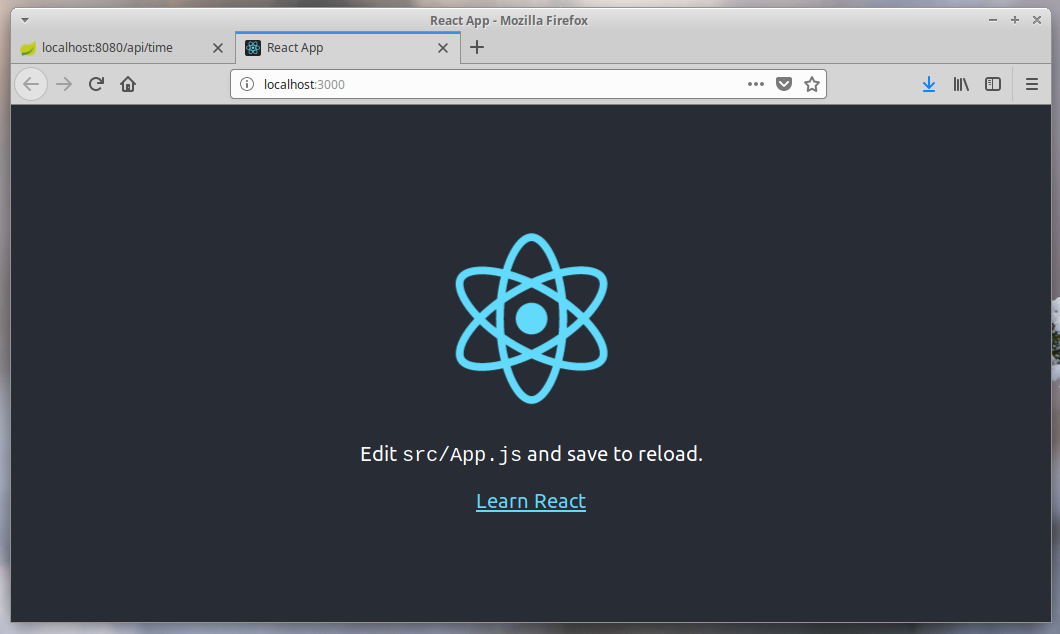Click the React favicon on the second tab
Viewport: 1060px width, 634px height.
(253, 47)
